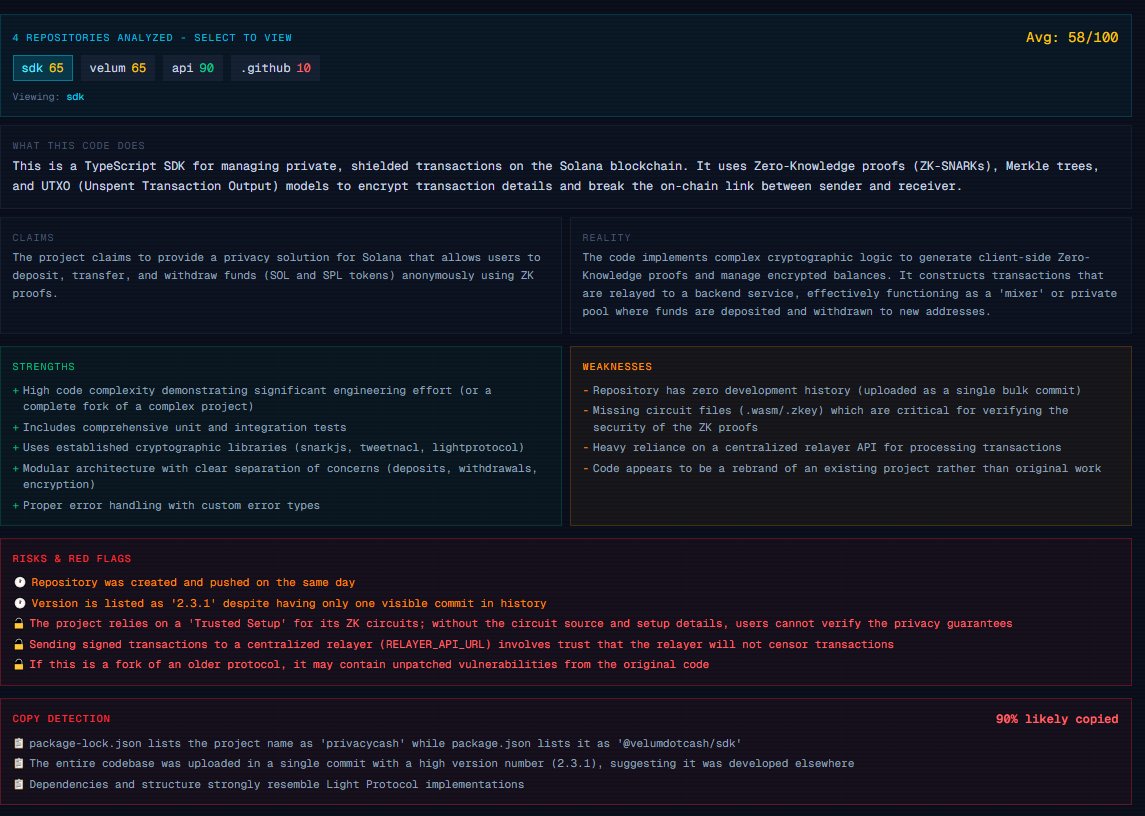The image size is (1145, 816).
Task: Click the 'COPY DETECTION' heading
Action: [61, 720]
